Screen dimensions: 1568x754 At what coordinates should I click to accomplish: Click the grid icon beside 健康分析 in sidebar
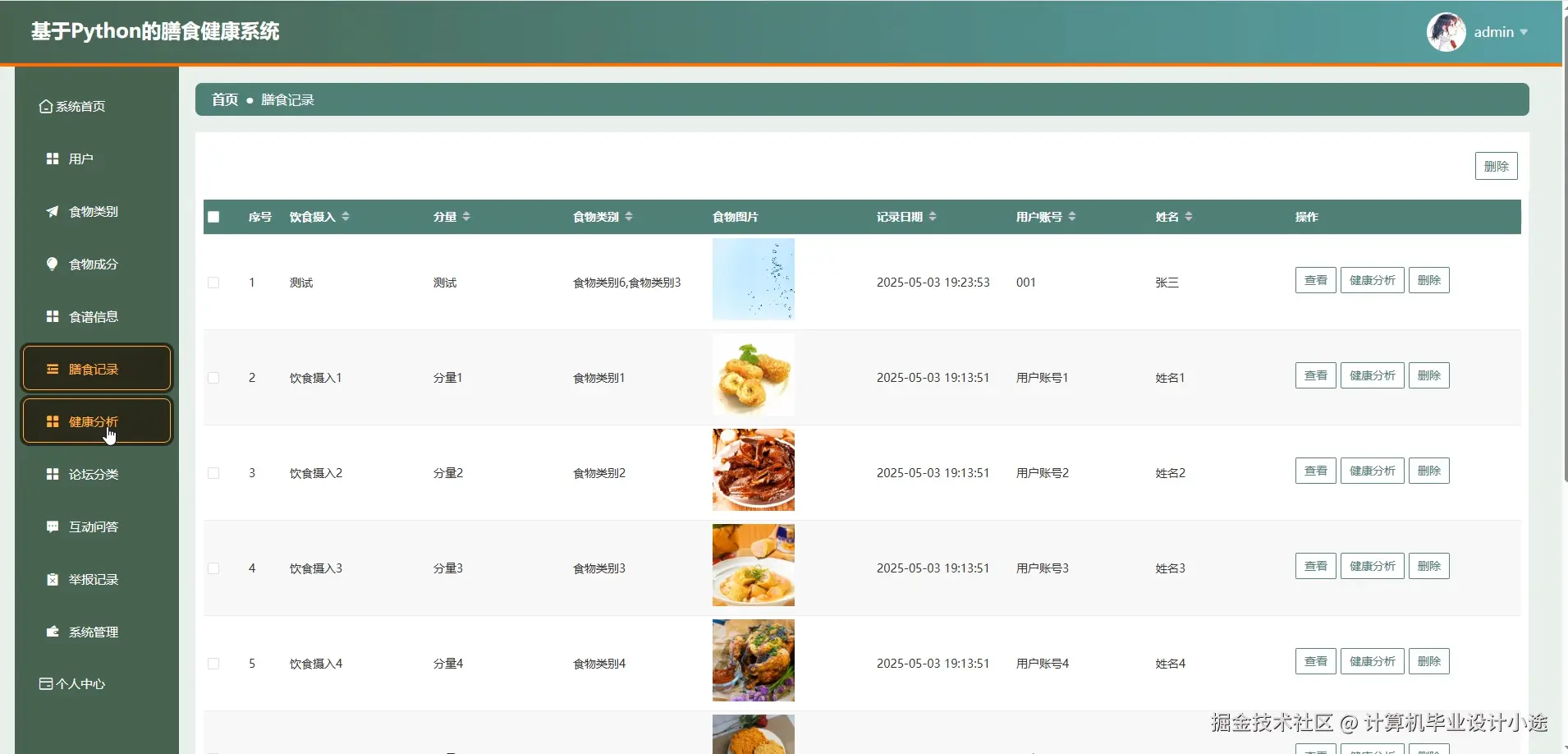tap(53, 421)
